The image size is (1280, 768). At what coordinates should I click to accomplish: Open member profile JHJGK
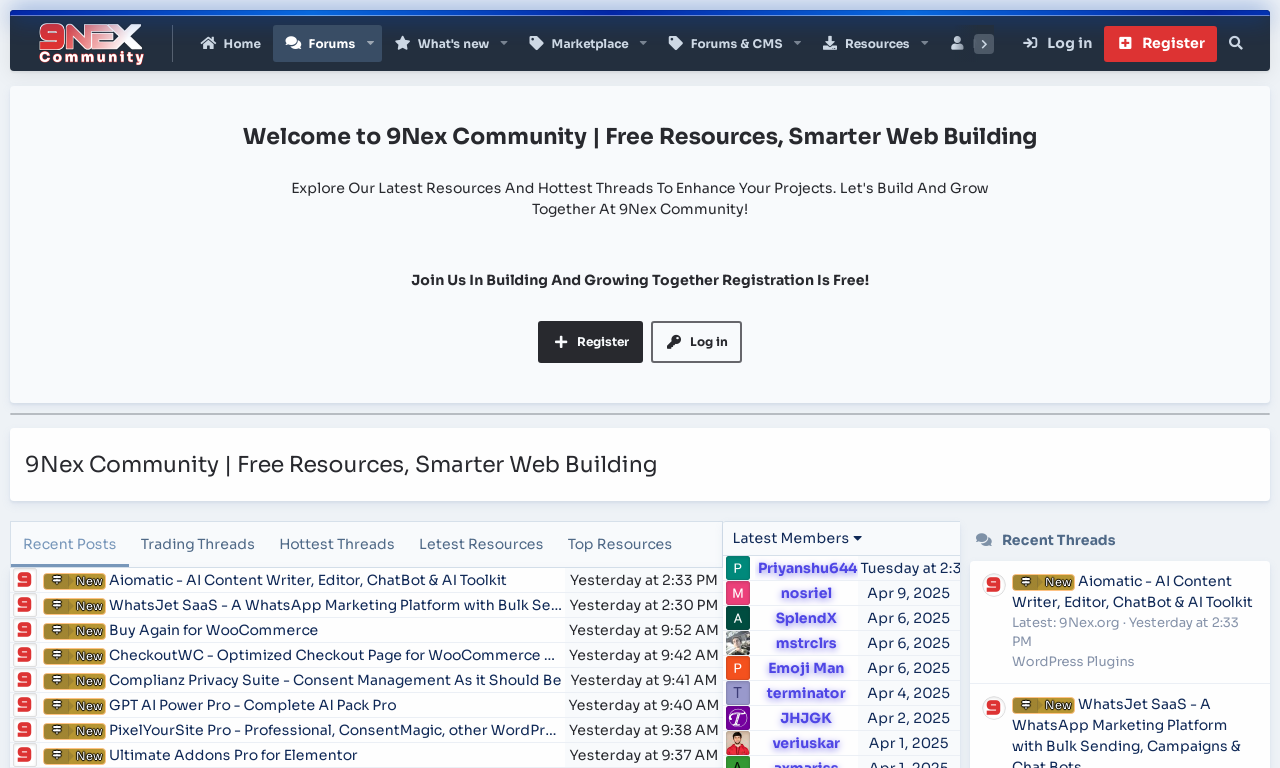(806, 718)
